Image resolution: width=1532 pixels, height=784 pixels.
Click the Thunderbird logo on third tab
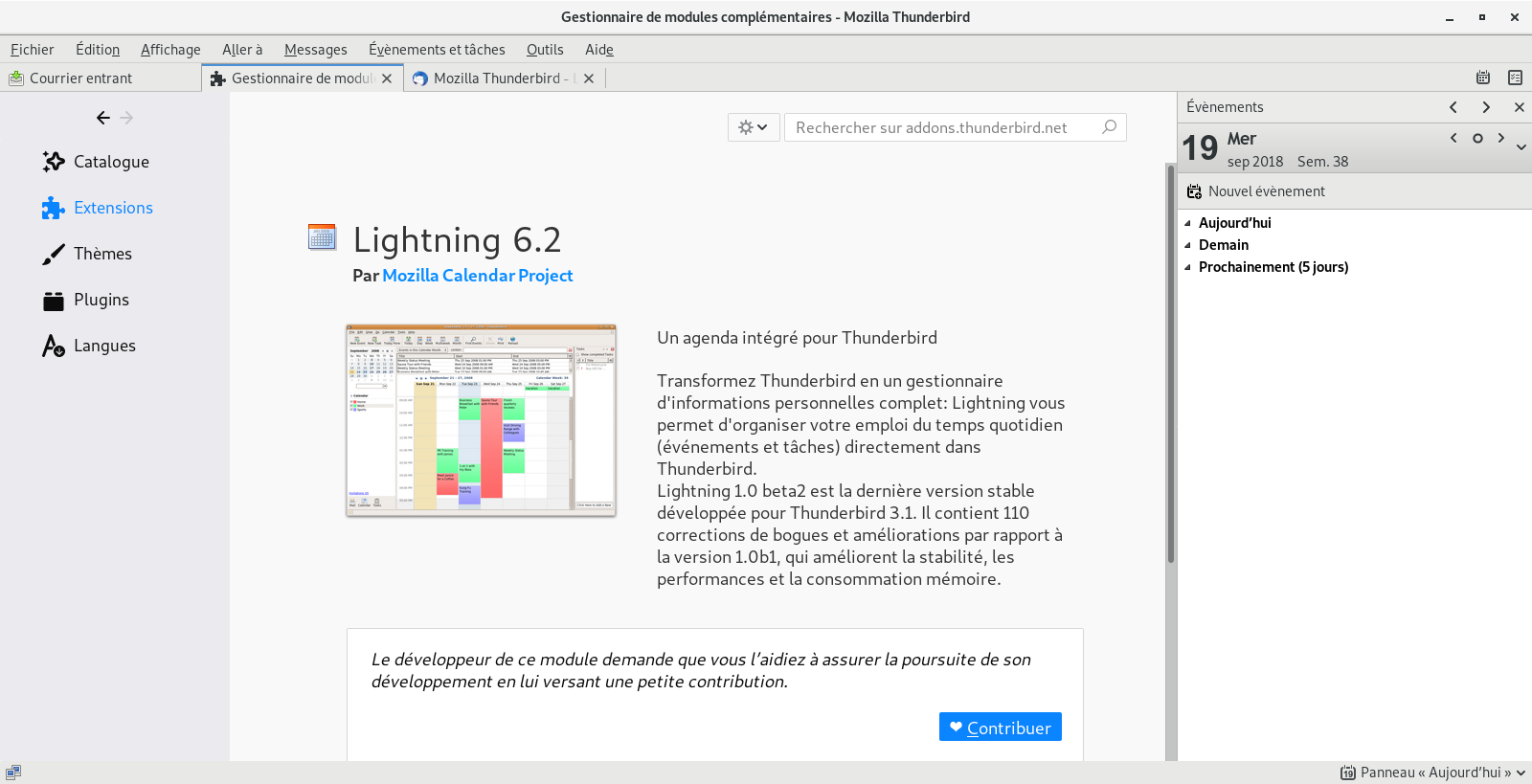419,78
